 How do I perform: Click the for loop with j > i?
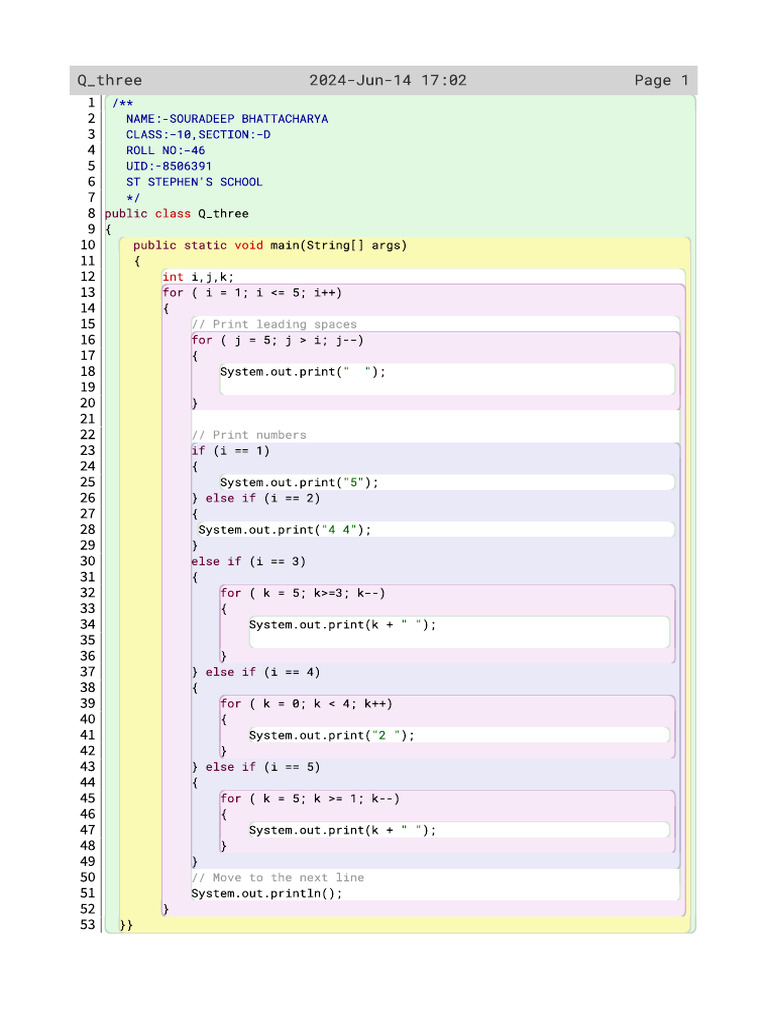pos(278,340)
